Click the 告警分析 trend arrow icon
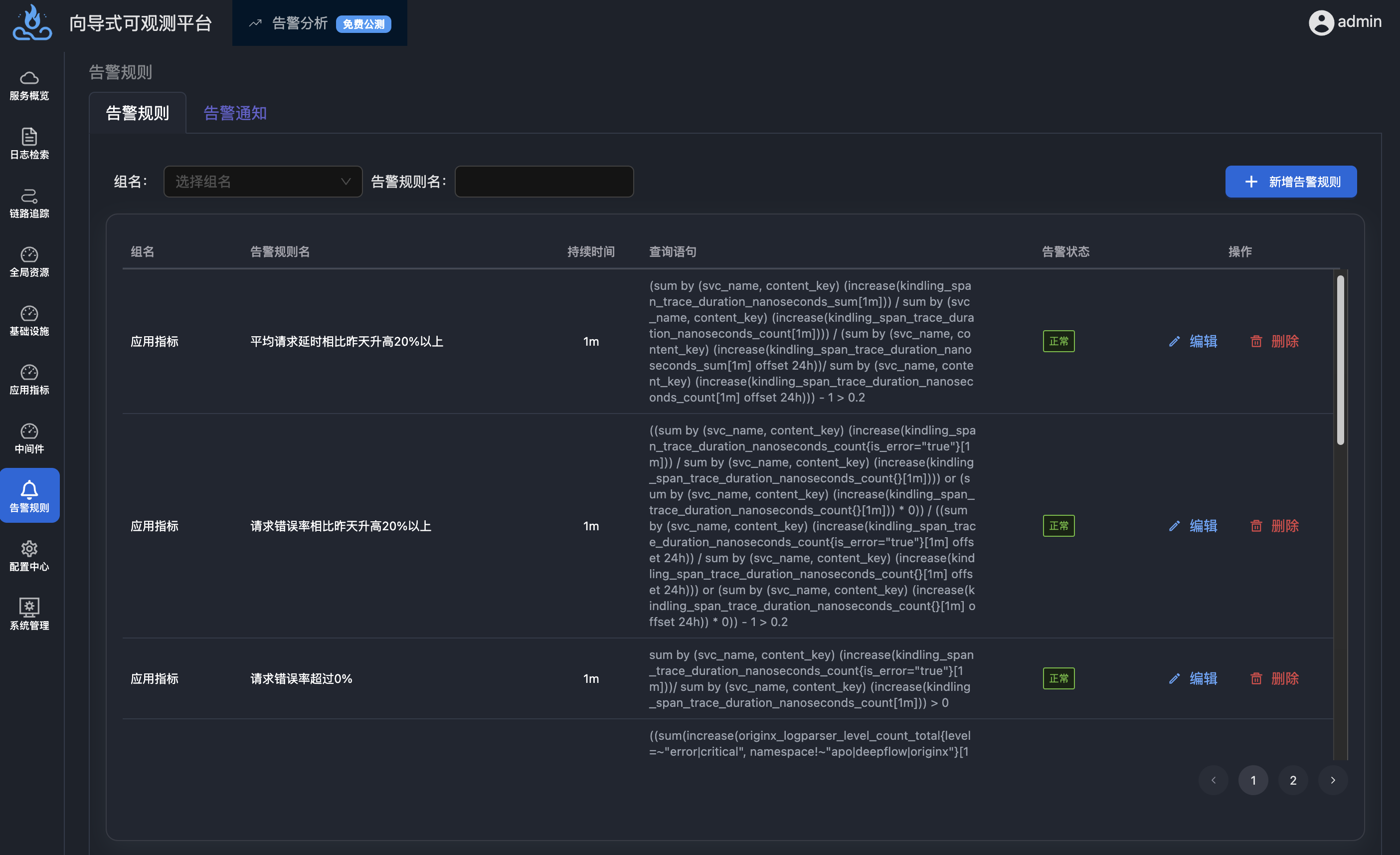The height and width of the screenshot is (855, 1400). (x=255, y=23)
